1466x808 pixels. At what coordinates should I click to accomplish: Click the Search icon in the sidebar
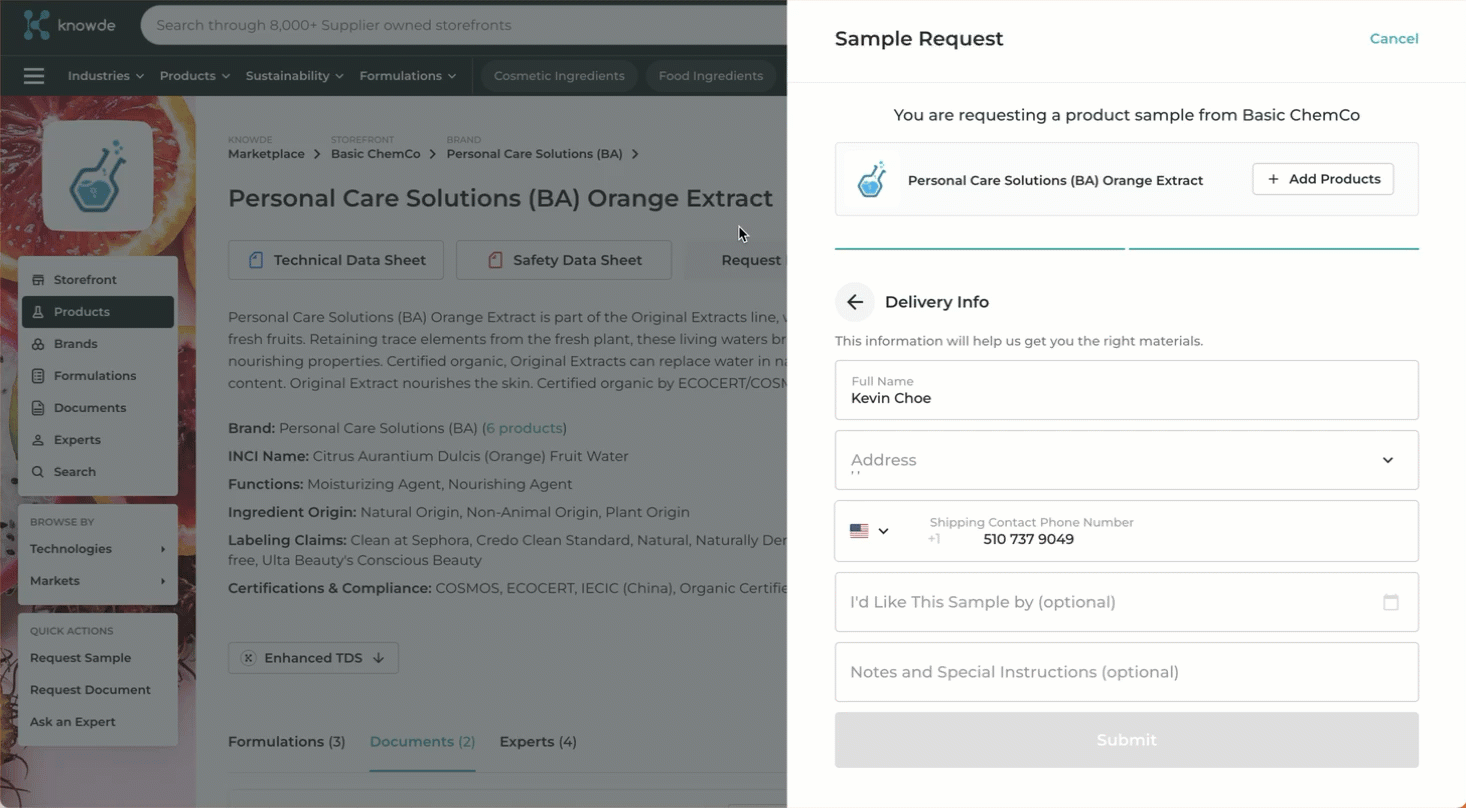38,472
